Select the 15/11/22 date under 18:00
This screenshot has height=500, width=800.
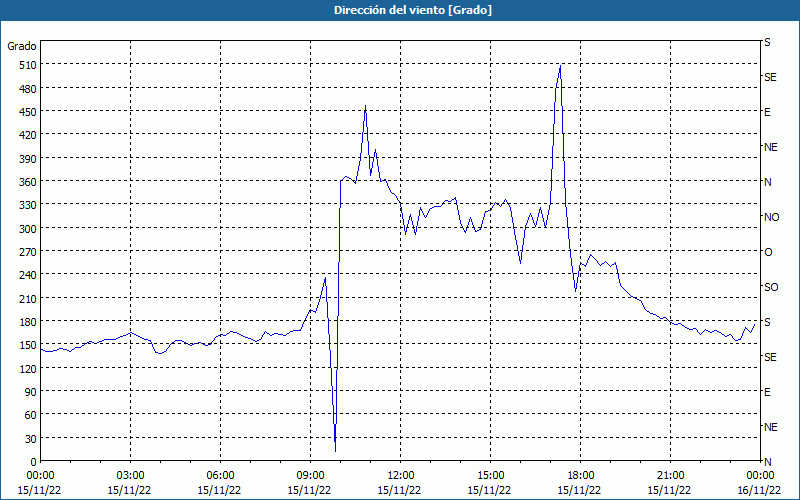[579, 490]
